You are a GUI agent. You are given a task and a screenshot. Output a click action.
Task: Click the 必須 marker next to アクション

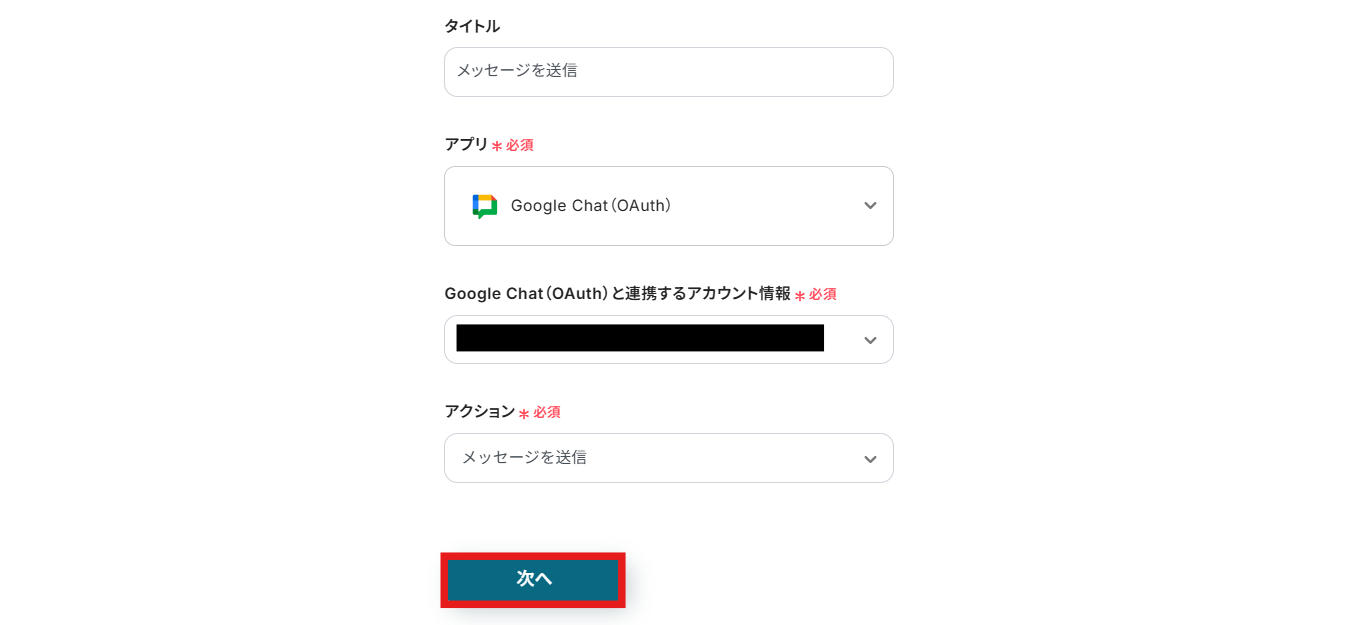[547, 413]
